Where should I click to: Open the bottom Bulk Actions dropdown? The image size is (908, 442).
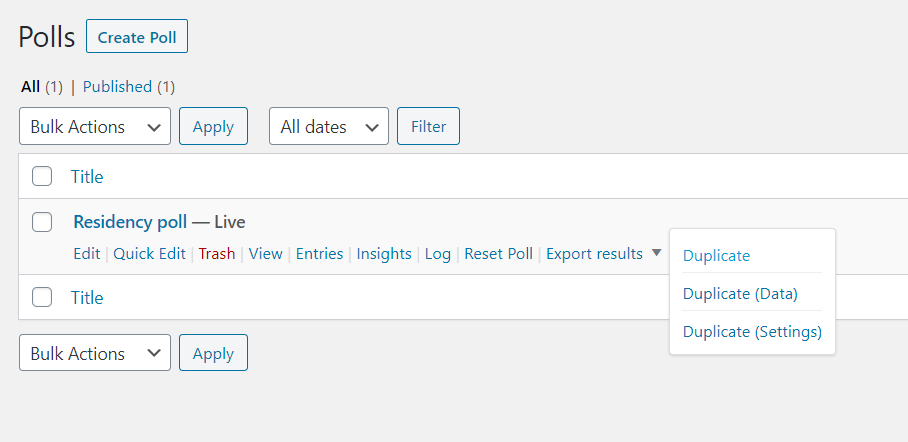click(95, 353)
